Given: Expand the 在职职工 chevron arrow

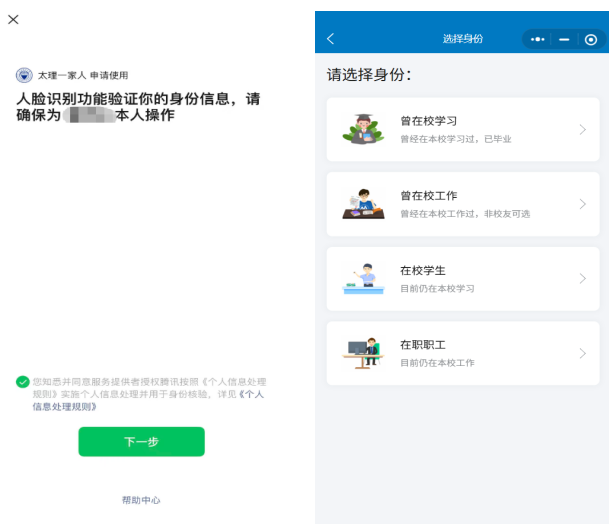Looking at the screenshot, I should pos(582,353).
